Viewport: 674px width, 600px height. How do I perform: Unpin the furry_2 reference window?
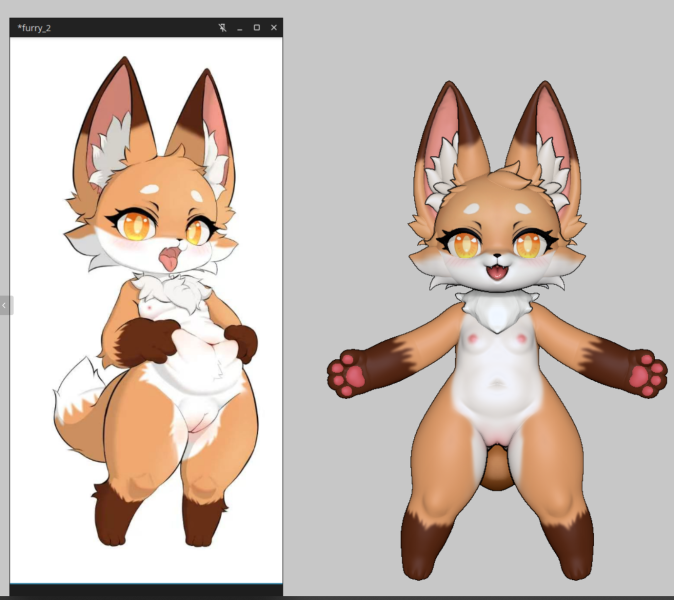222,28
